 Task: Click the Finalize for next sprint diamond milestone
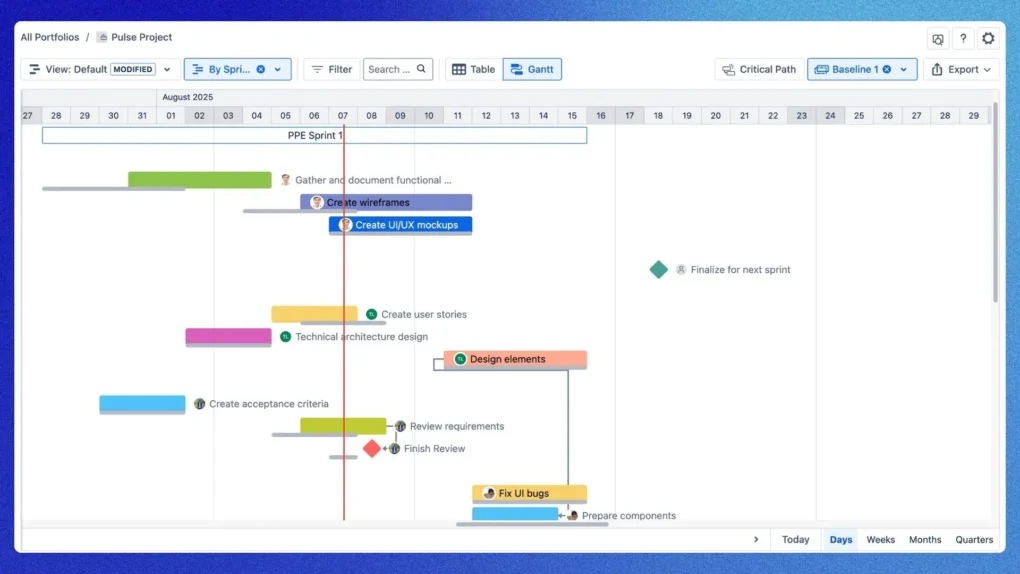(x=658, y=269)
